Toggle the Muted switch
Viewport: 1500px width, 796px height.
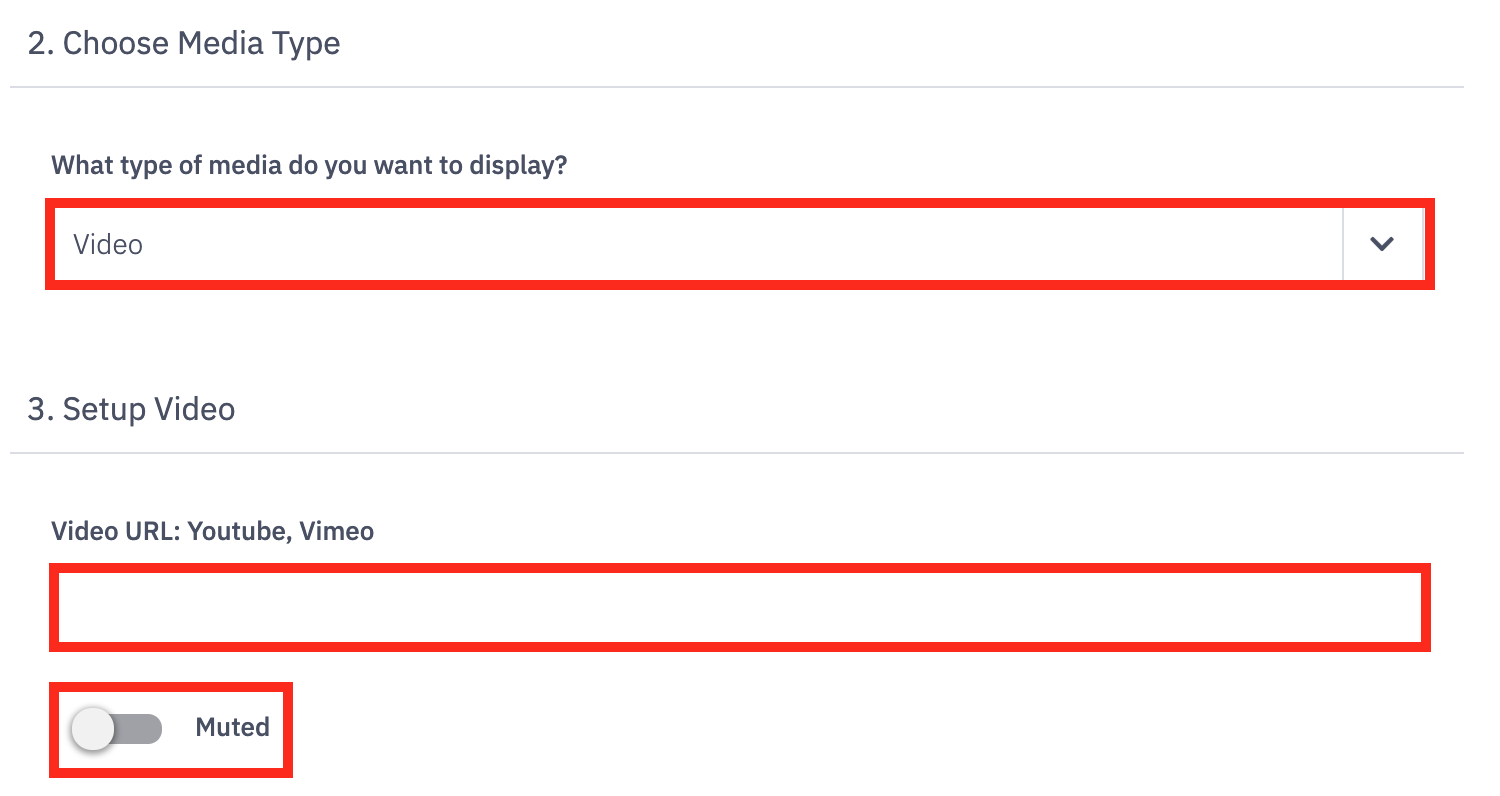[x=117, y=729]
